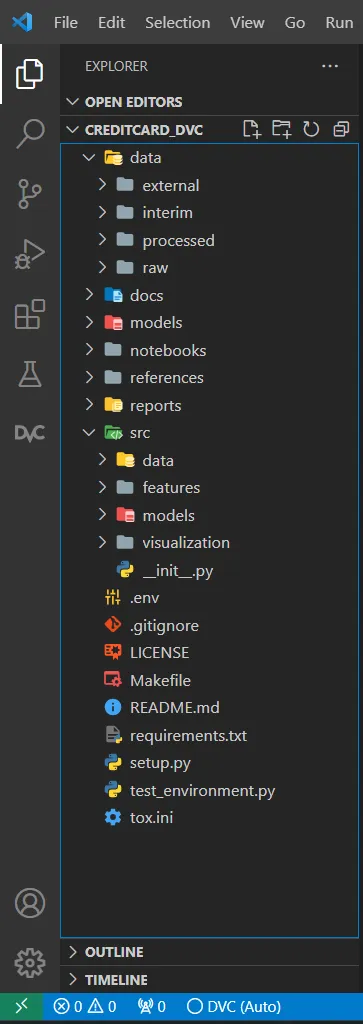Collapse all folders in explorer
The height and width of the screenshot is (1024, 363).
(x=341, y=129)
